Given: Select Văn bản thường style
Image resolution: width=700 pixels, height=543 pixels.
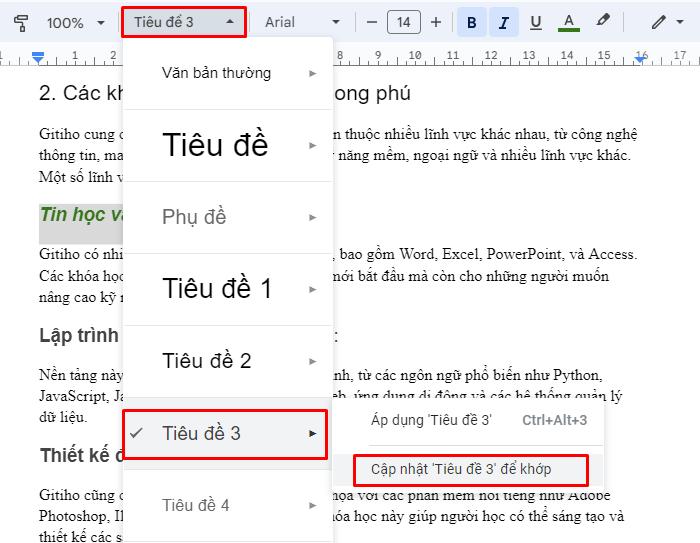Looking at the screenshot, I should (x=217, y=73).
